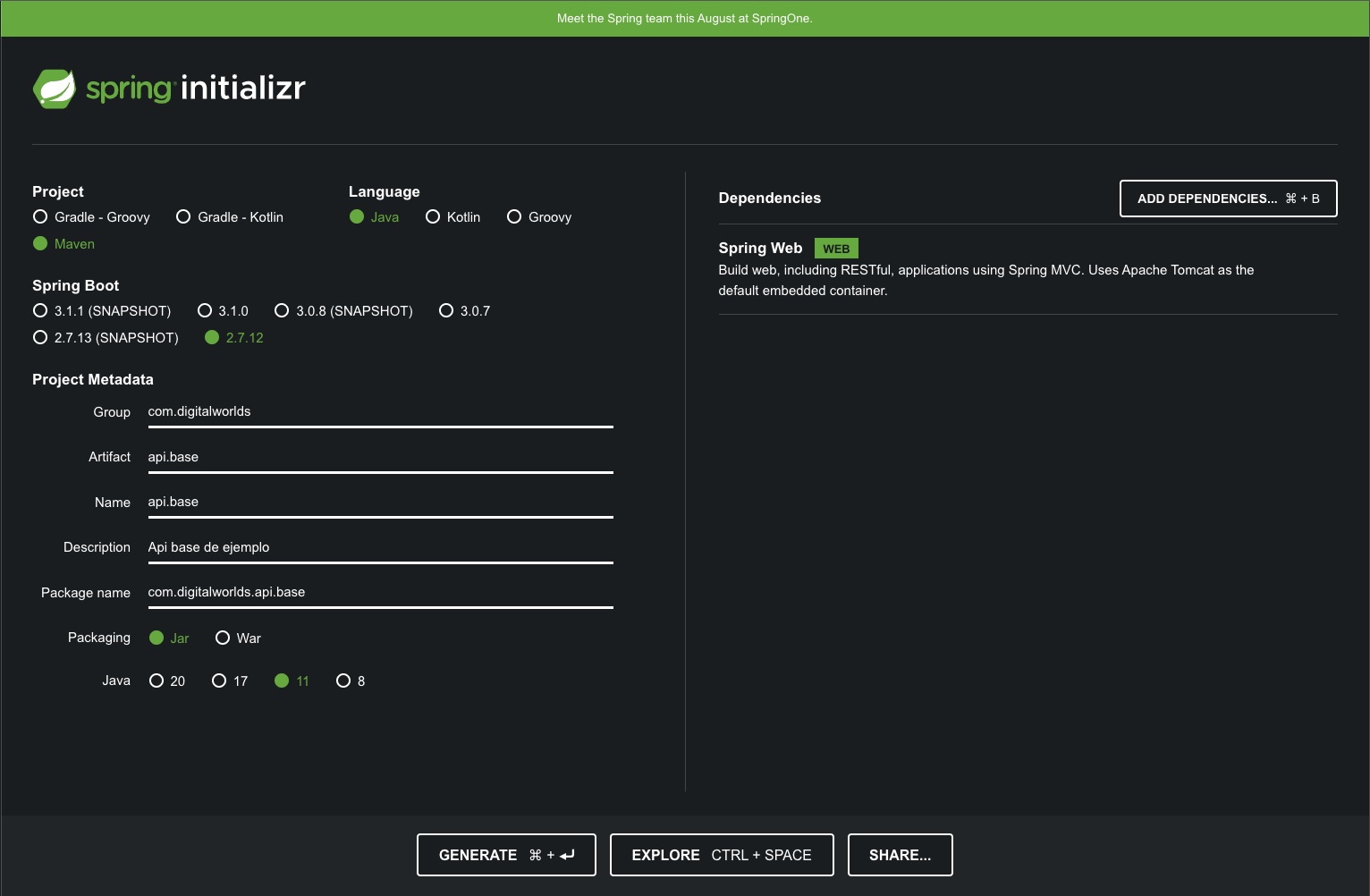Viewport: 1370px width, 896px height.
Task: Click the green WEB badge beside Spring Web
Action: (835, 248)
